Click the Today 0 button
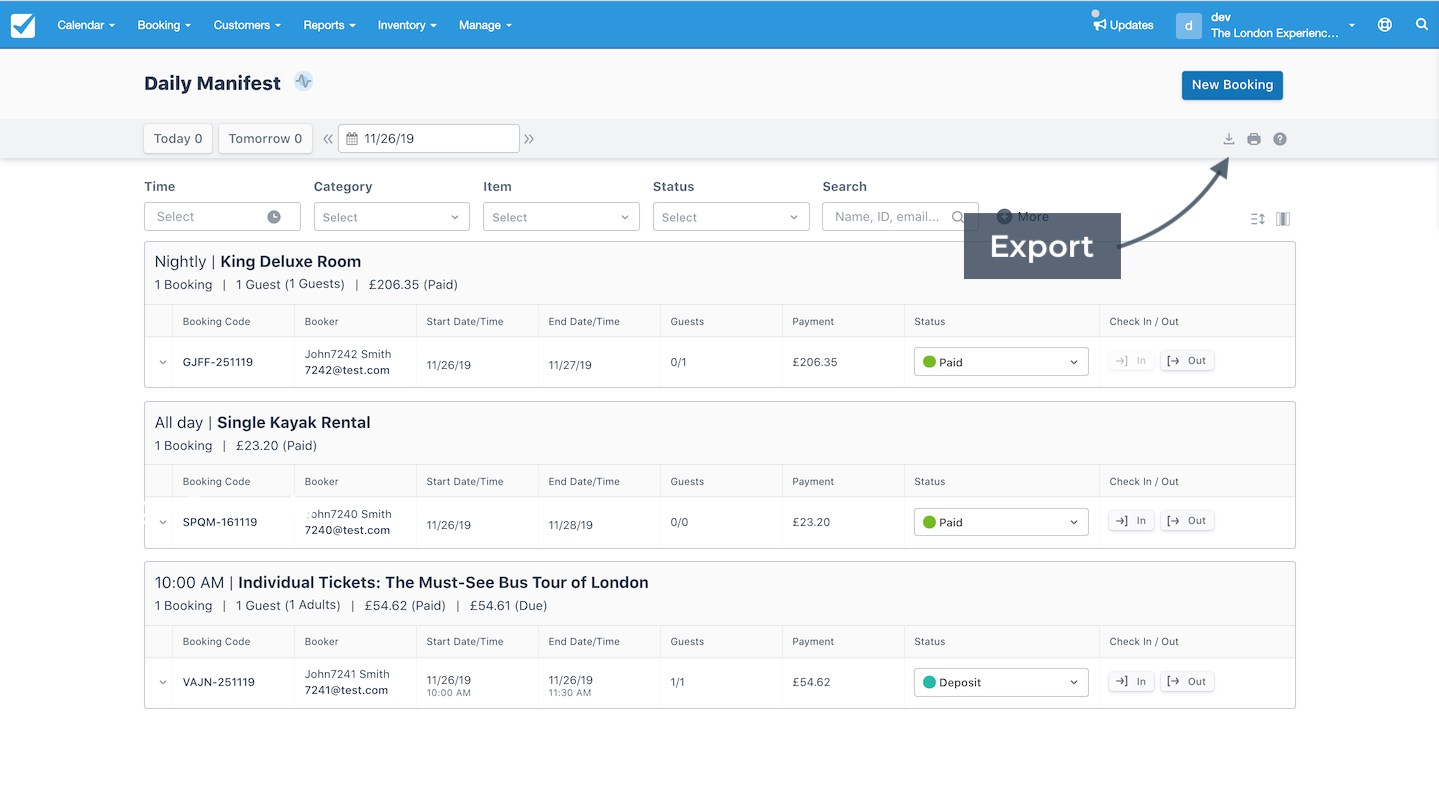This screenshot has height=788, width=1439. tap(178, 139)
